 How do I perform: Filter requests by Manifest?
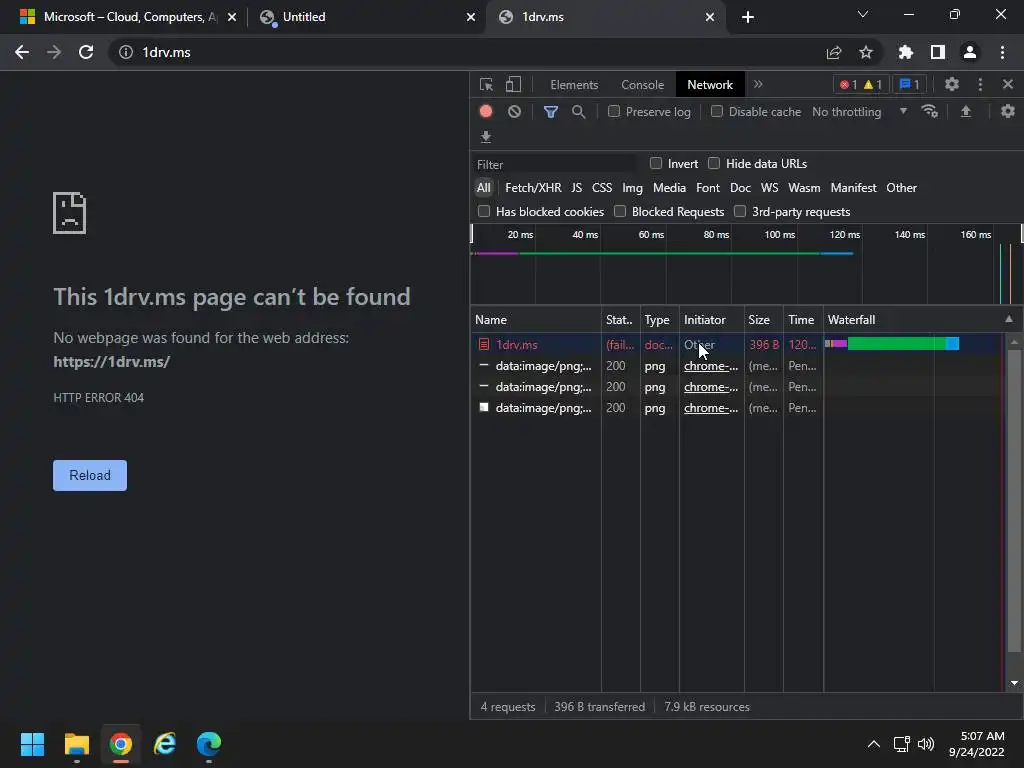(853, 188)
